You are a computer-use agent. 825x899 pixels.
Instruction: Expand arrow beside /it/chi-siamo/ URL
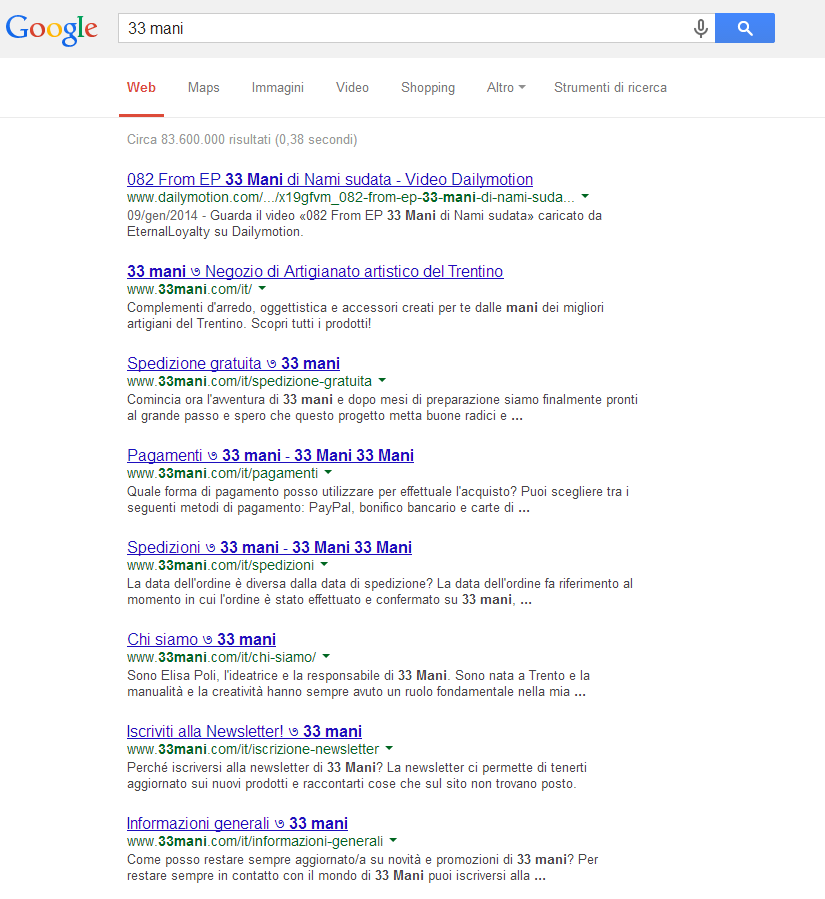click(x=326, y=656)
